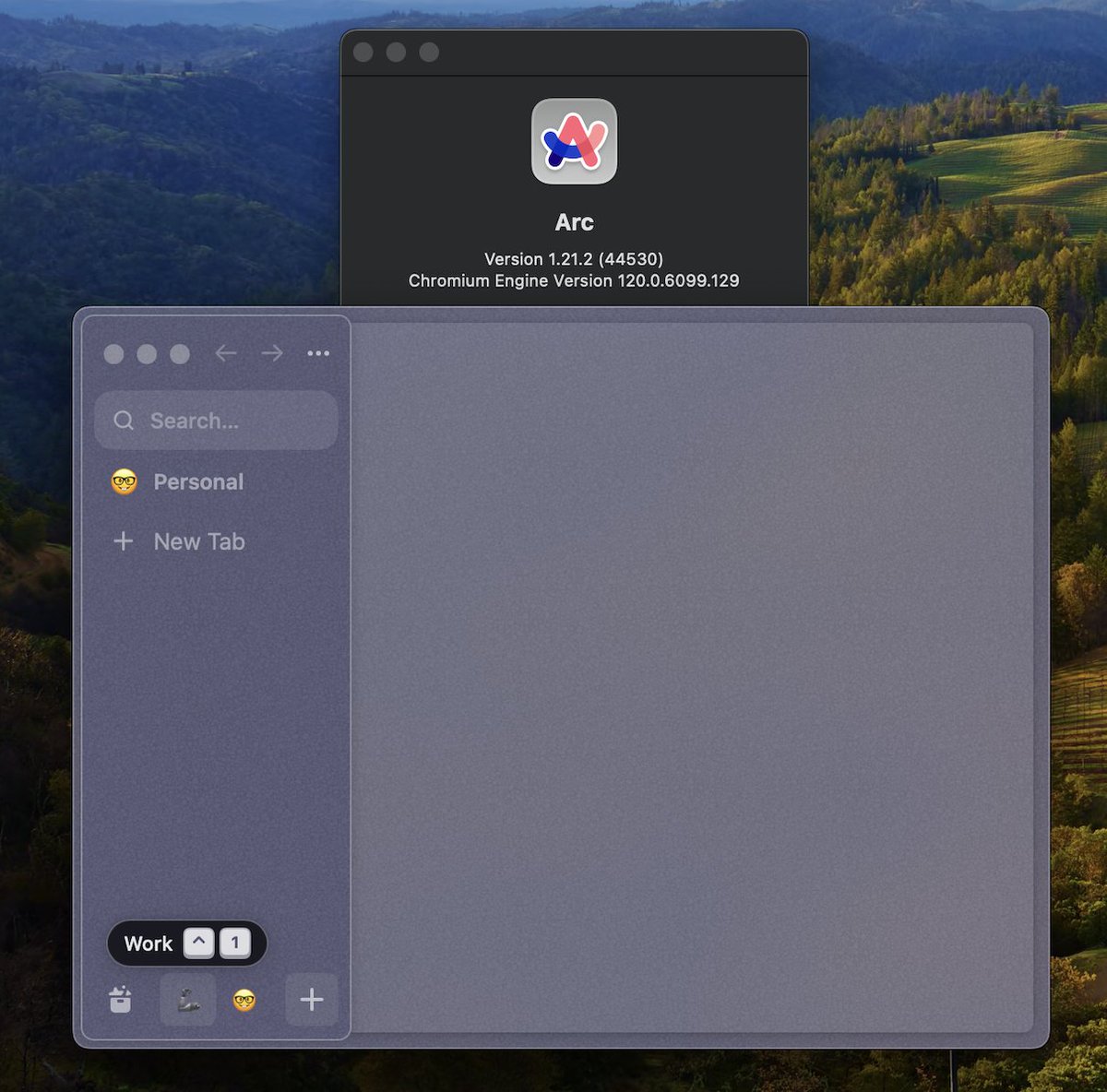Select the Version 1.21.2 (44530) text
The image size is (1107, 1092).
tap(574, 259)
